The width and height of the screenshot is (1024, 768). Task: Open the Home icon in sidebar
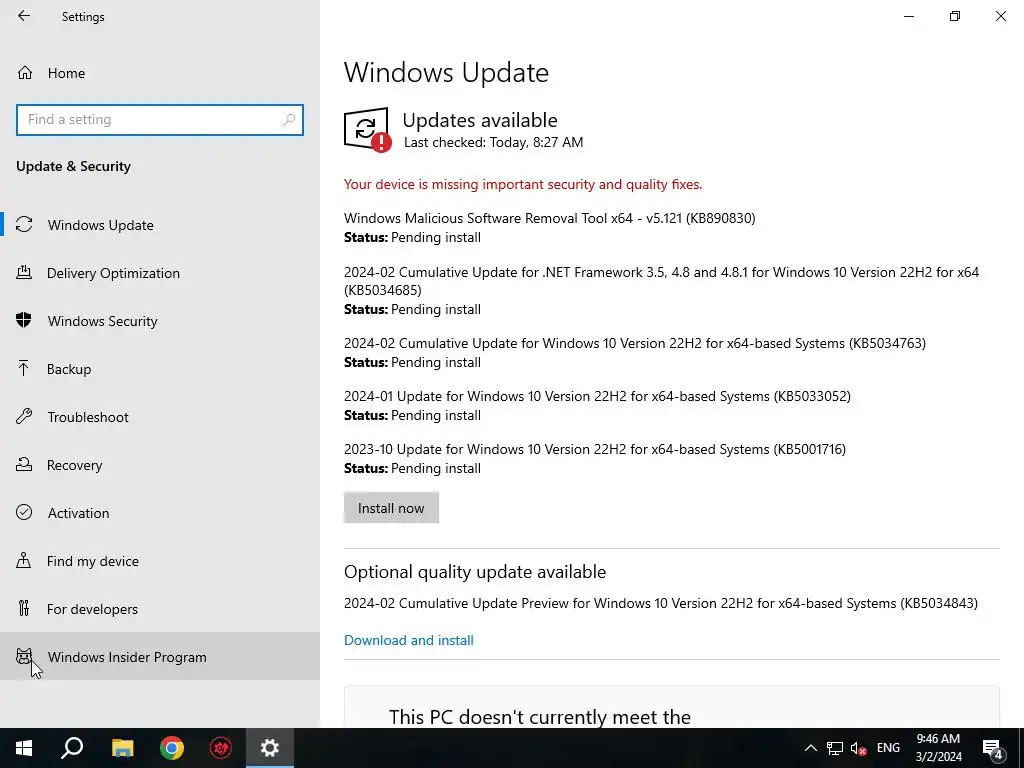[x=25, y=72]
